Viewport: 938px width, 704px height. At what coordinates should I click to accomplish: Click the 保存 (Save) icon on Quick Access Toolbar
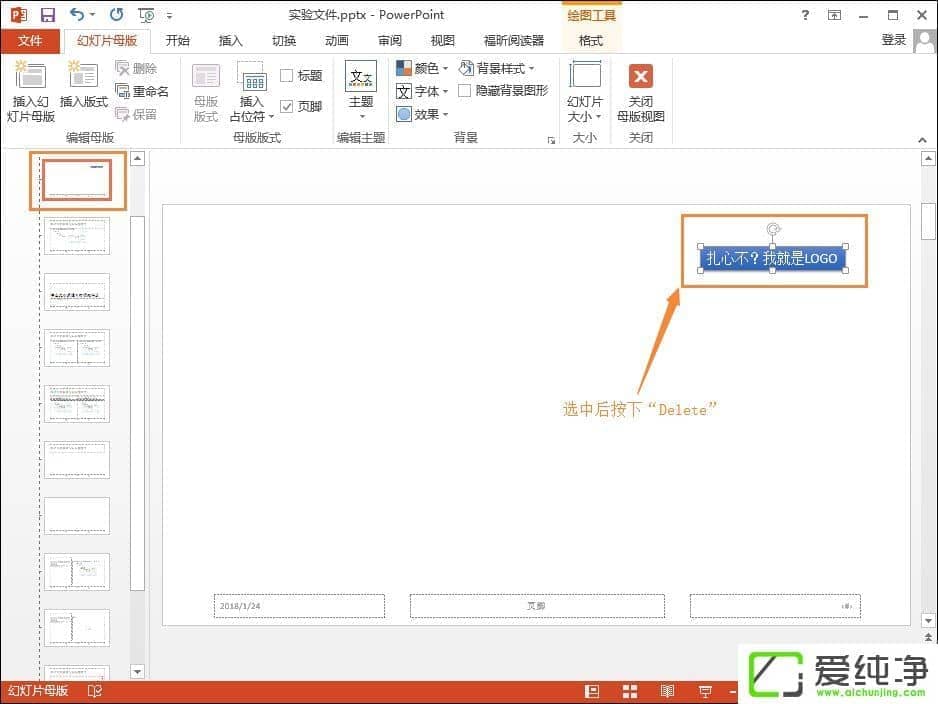tap(46, 14)
